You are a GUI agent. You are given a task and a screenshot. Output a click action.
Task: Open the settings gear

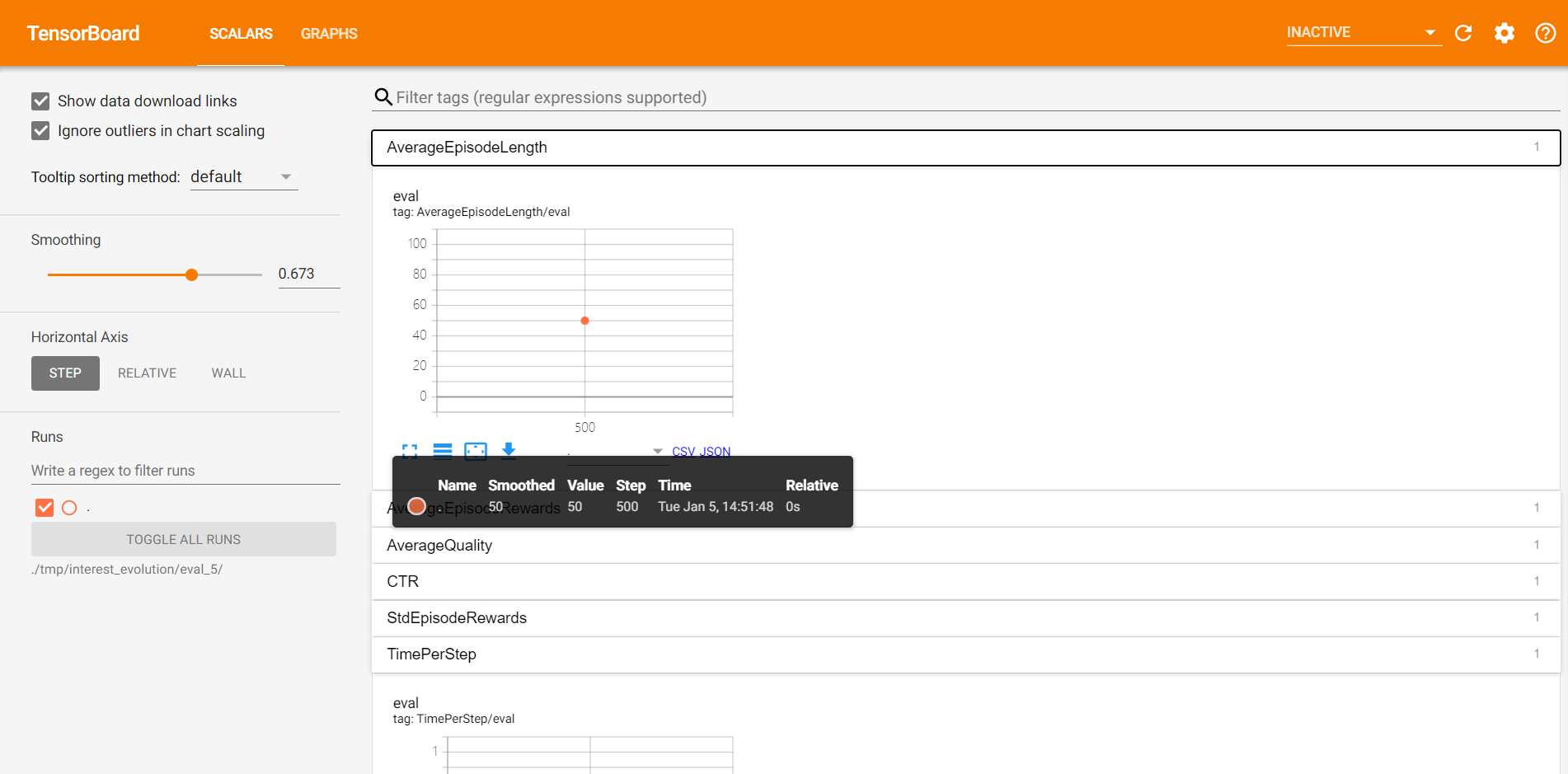1505,33
